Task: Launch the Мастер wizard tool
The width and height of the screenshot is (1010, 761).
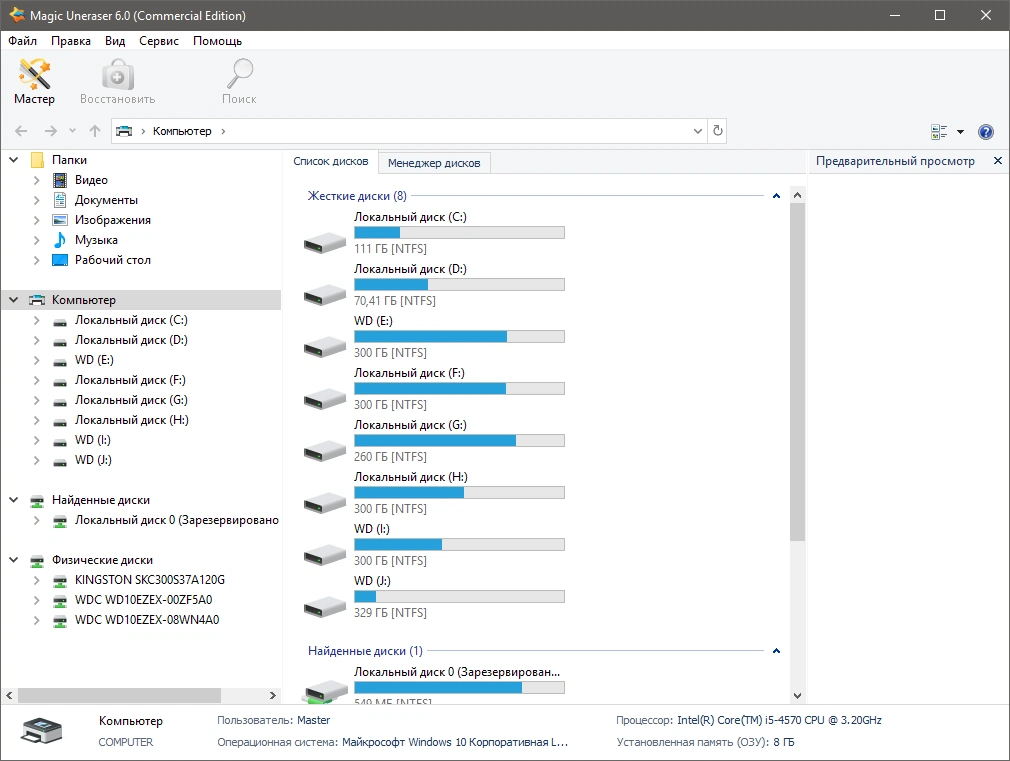Action: (34, 81)
